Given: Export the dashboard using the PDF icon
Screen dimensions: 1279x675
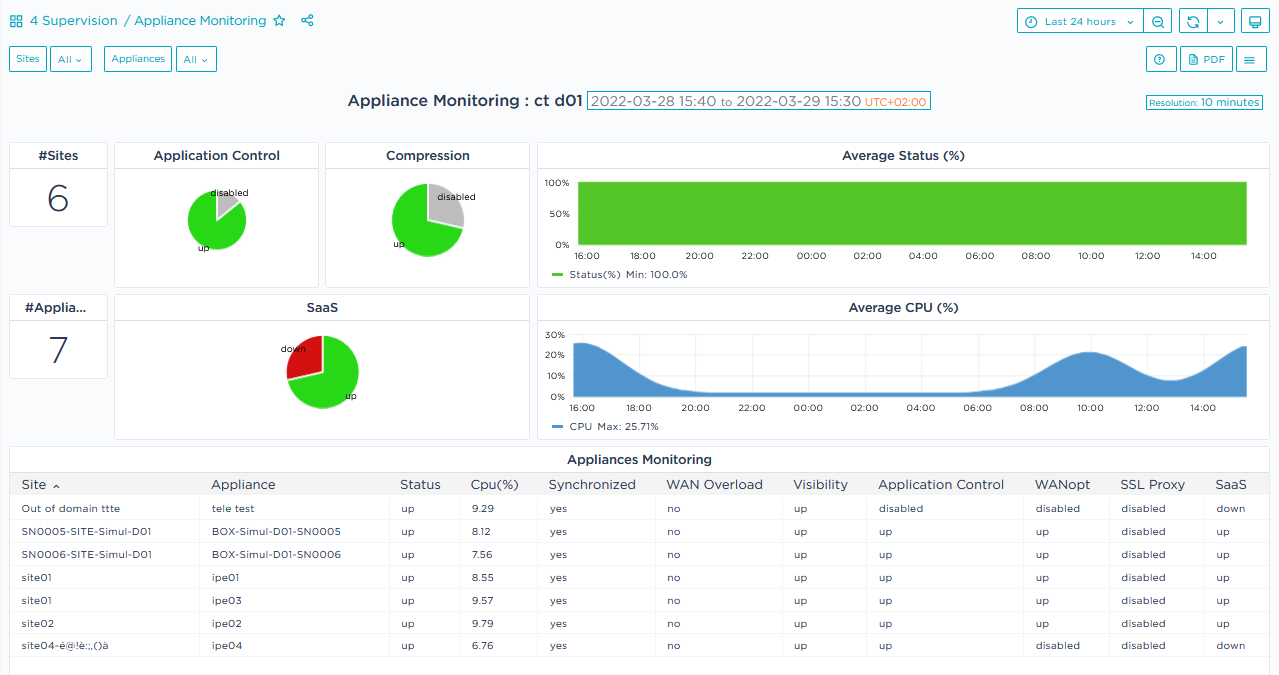Looking at the screenshot, I should coord(1206,59).
